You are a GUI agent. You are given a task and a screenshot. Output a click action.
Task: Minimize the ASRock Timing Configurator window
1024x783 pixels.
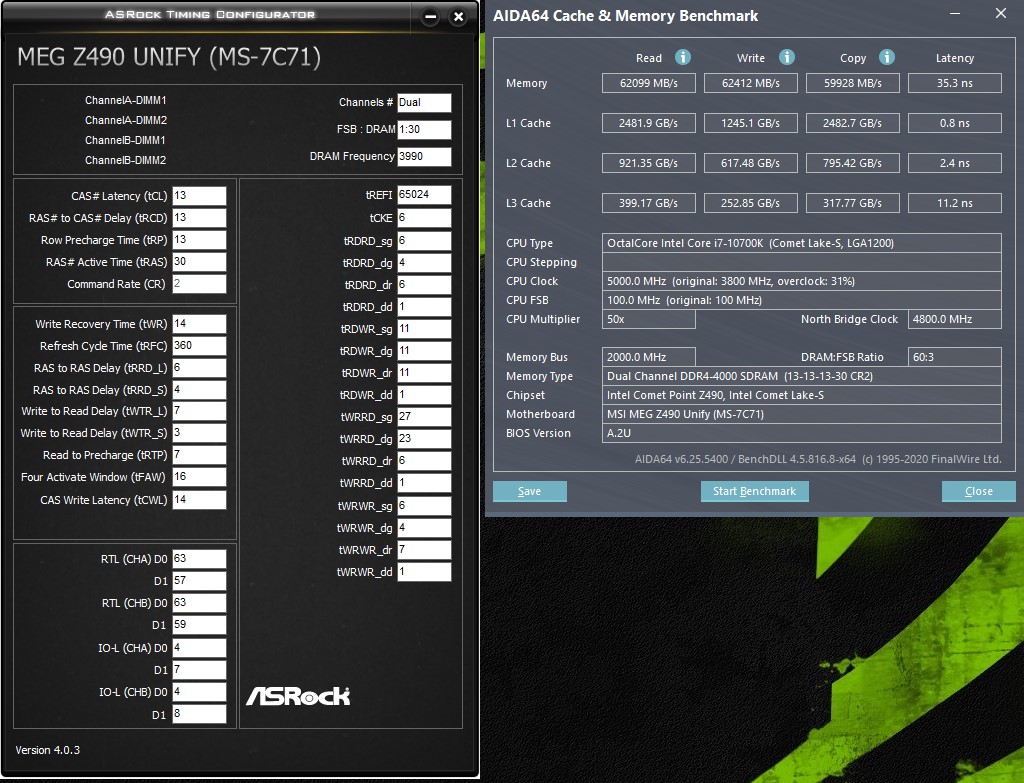pyautogui.click(x=430, y=17)
